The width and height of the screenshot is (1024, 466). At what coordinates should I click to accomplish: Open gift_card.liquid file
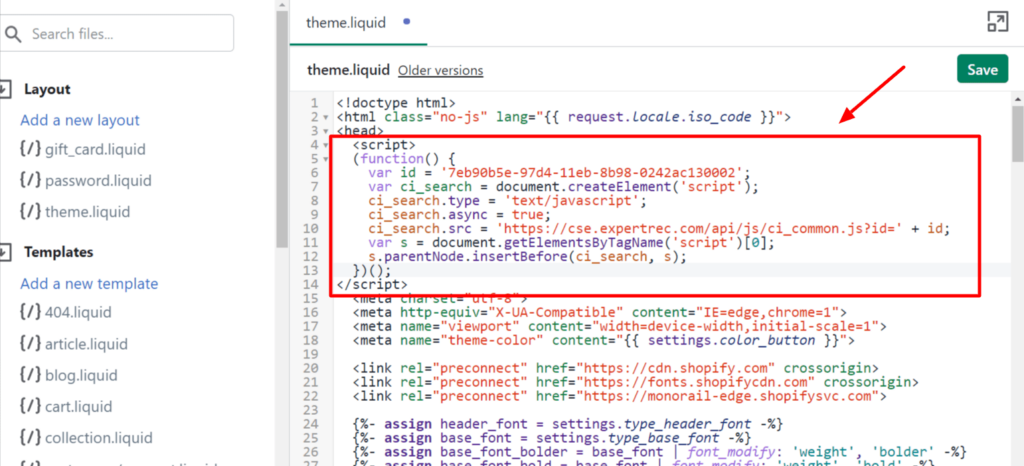(x=95, y=149)
